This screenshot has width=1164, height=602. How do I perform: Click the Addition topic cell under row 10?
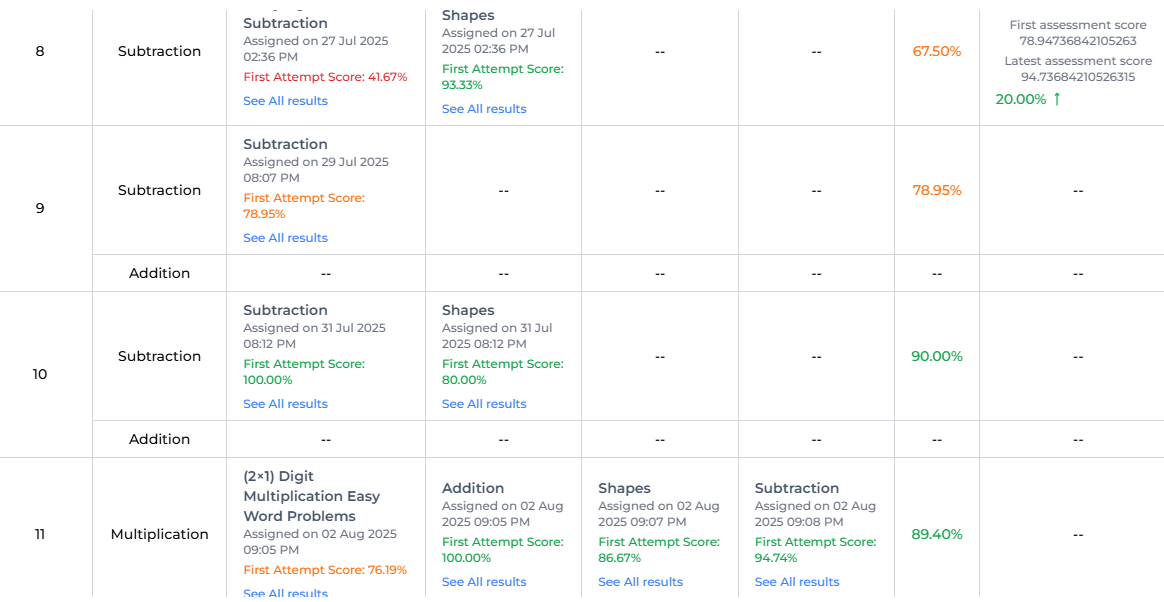159,439
